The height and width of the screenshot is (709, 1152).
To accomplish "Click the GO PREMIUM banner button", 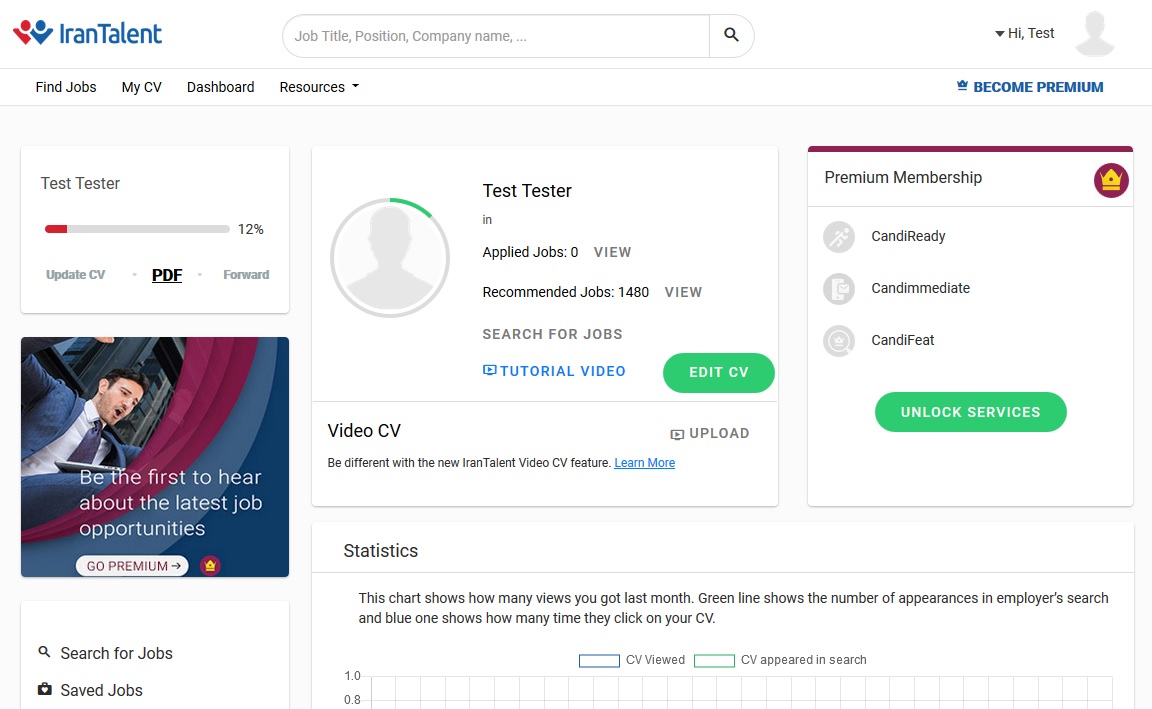I will [x=133, y=566].
